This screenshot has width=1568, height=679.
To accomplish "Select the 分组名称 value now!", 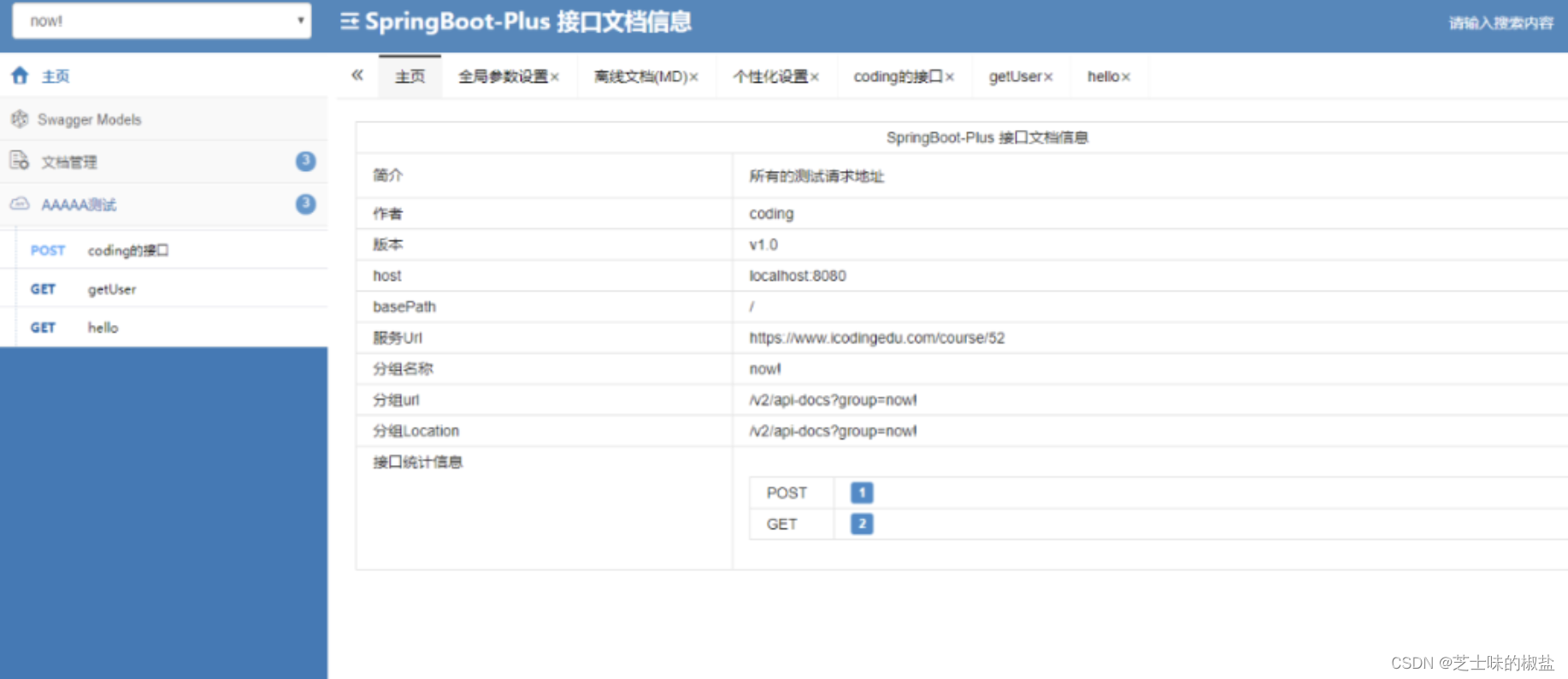I will click(765, 369).
